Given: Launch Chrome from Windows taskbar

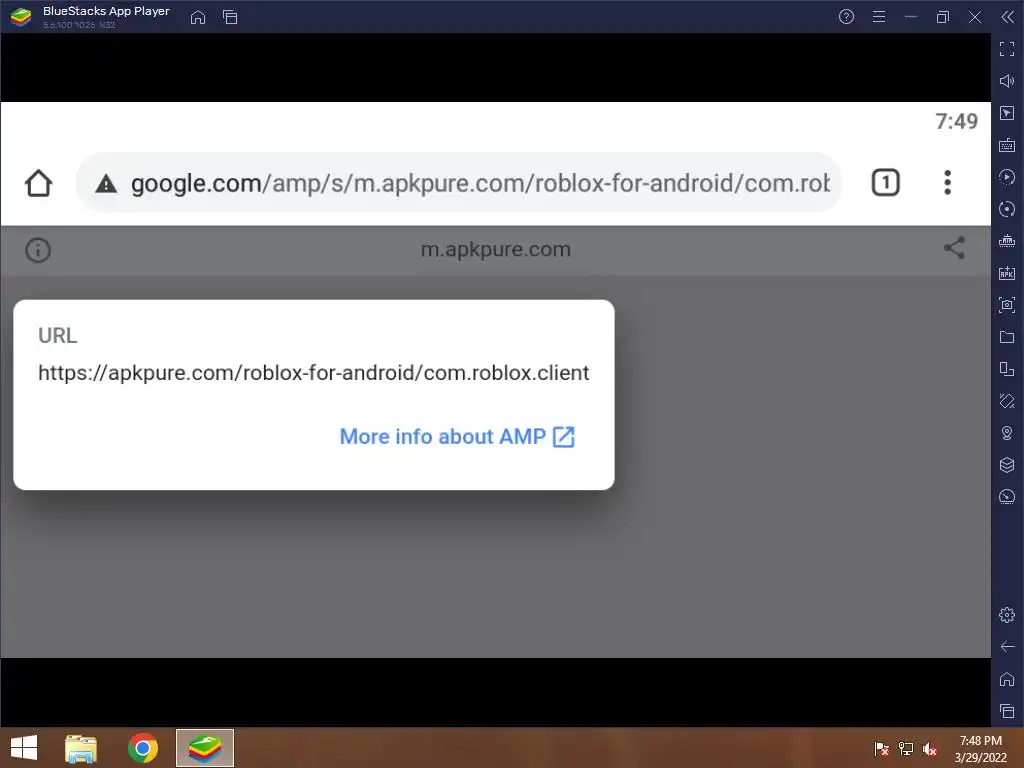Looking at the screenshot, I should (x=143, y=748).
